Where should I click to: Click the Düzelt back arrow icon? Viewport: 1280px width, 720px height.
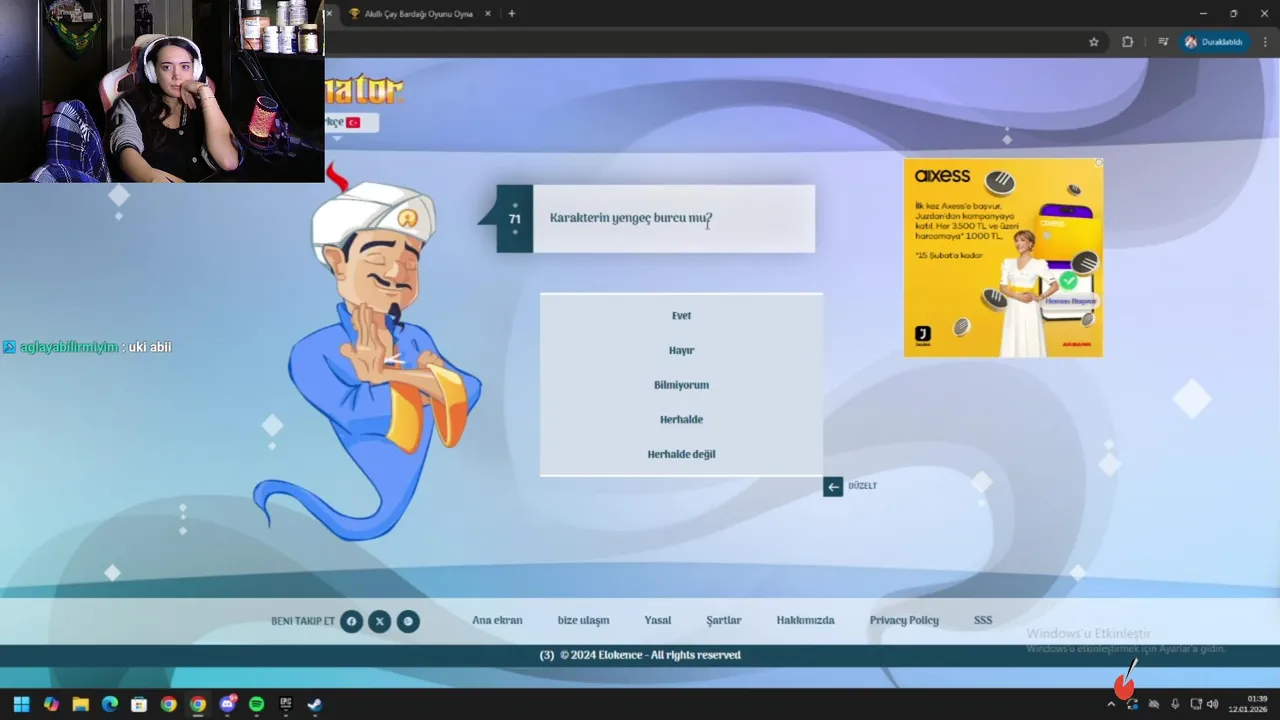[x=833, y=487]
